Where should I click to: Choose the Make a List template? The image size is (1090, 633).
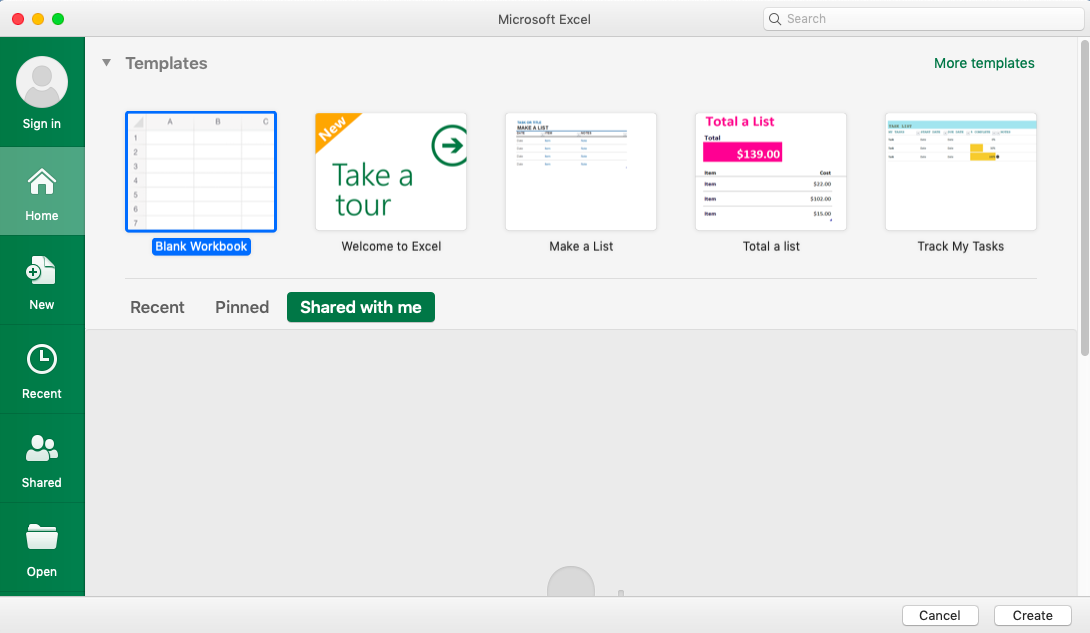tap(580, 172)
